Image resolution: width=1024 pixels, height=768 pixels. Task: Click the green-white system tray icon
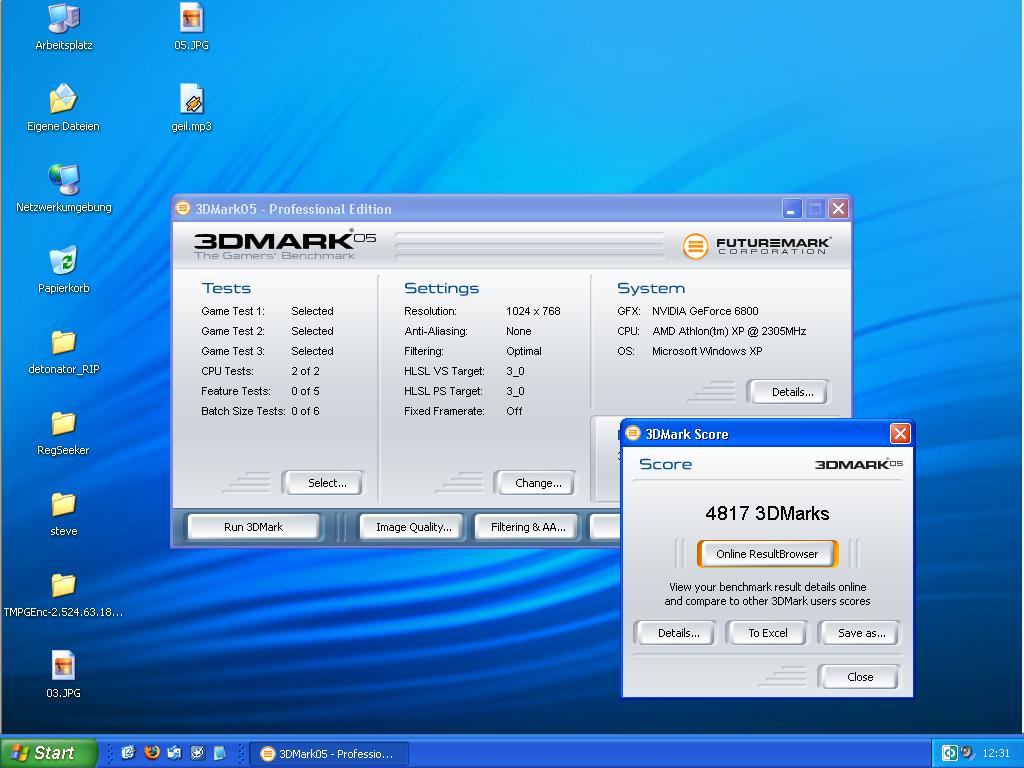pos(950,753)
